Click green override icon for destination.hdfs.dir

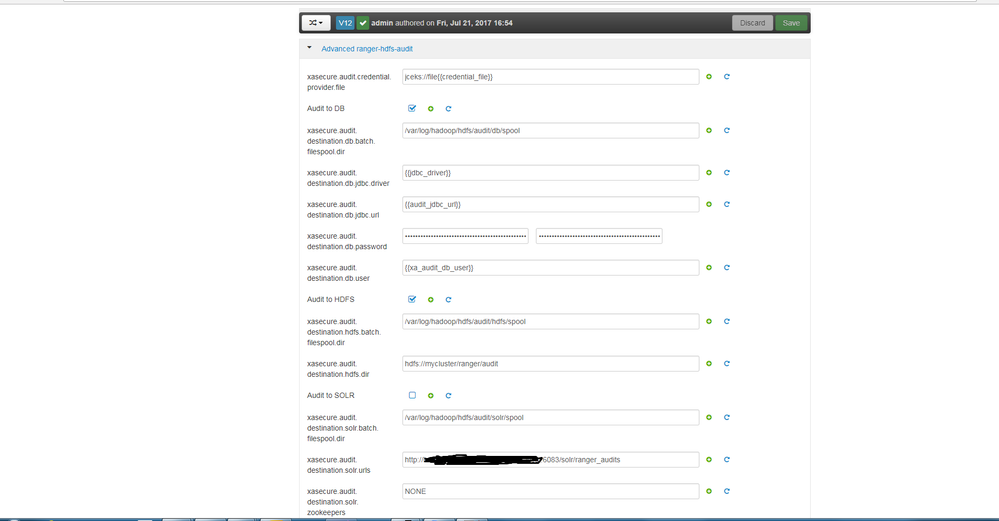click(708, 364)
